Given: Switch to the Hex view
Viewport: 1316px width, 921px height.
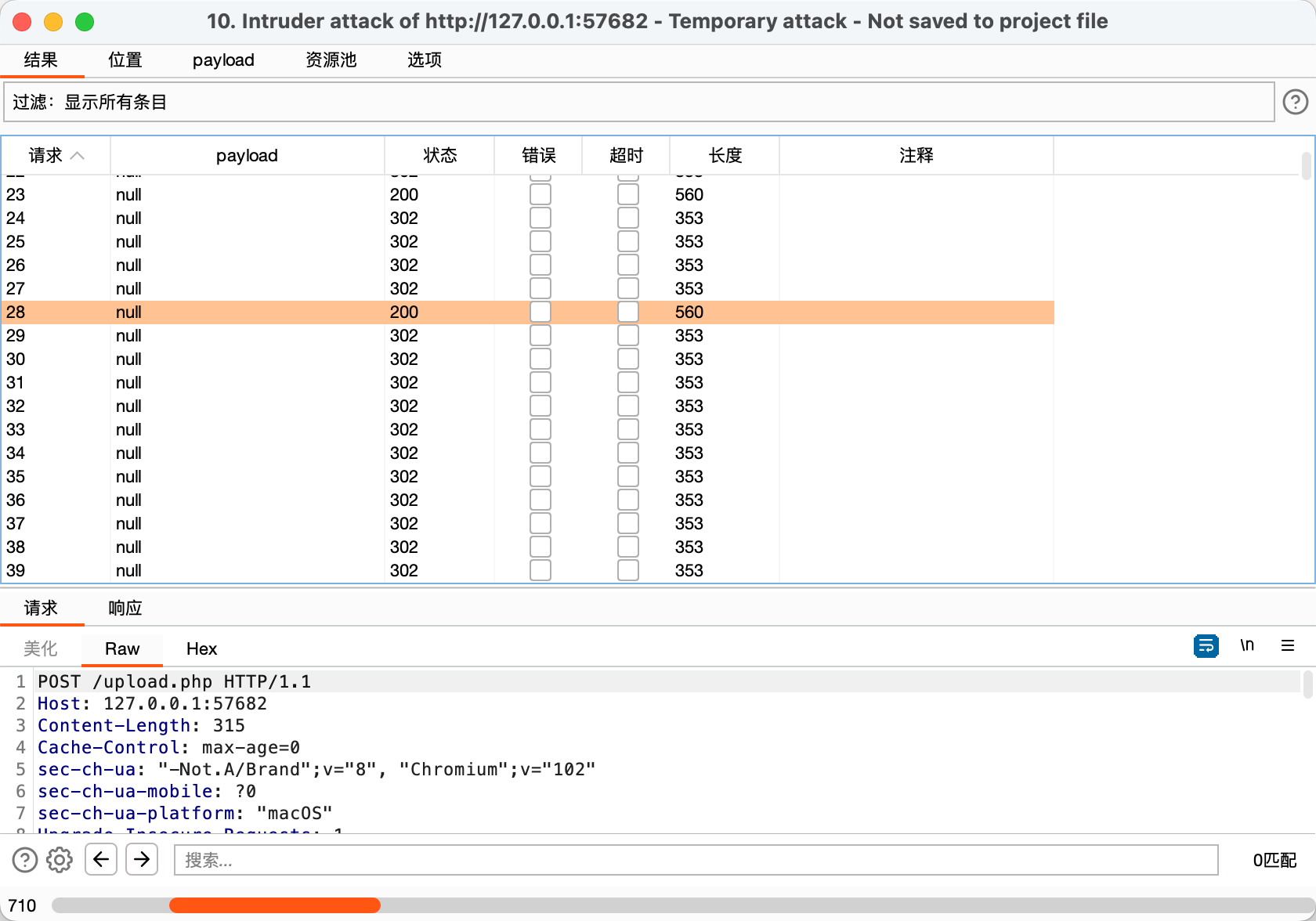Looking at the screenshot, I should tap(201, 648).
